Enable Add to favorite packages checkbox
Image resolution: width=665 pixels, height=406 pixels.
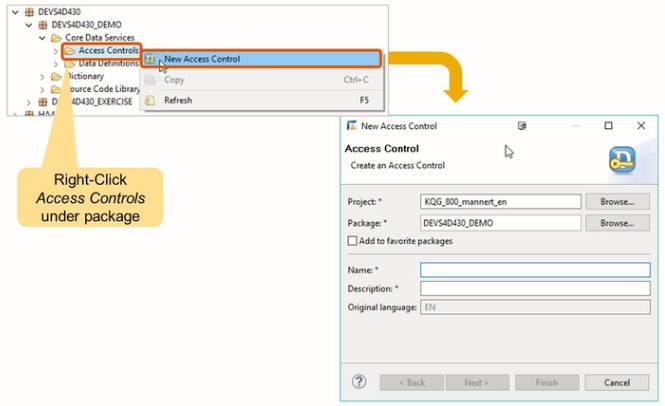click(x=353, y=241)
